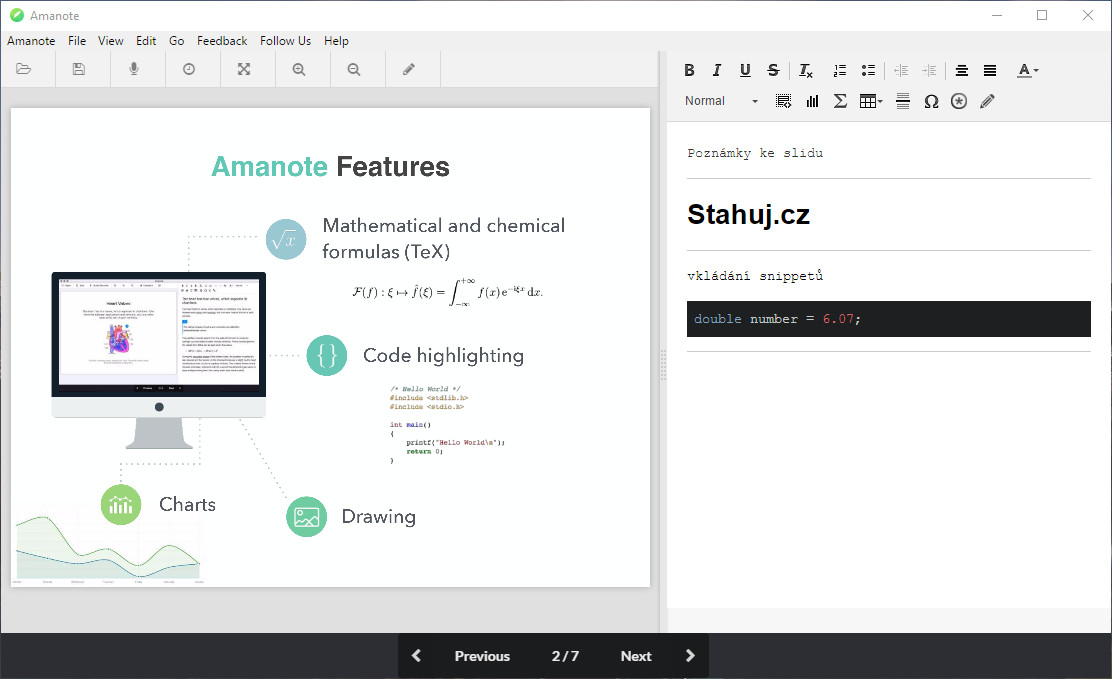Open the Feedback menu
1112x679 pixels.
click(x=222, y=41)
